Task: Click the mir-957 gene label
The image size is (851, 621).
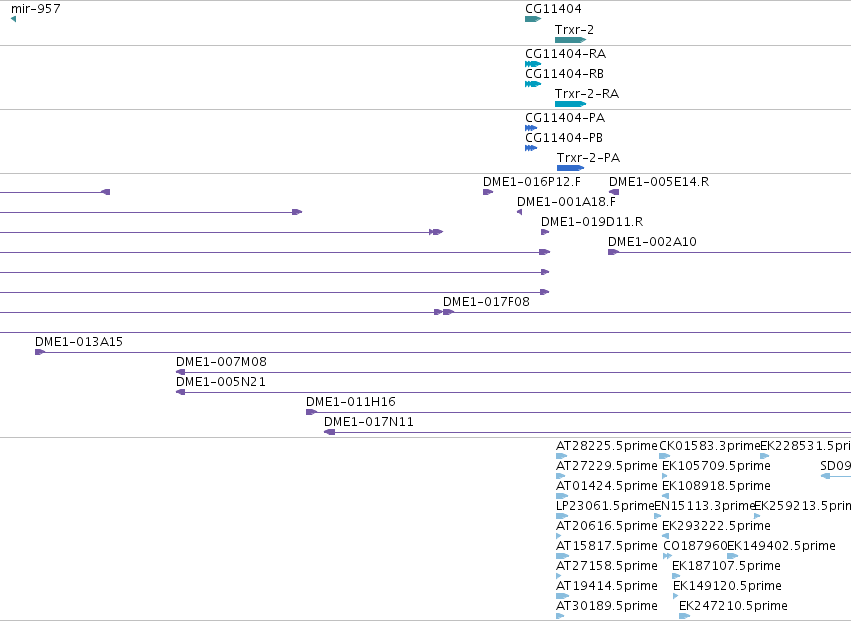Action: click(36, 9)
